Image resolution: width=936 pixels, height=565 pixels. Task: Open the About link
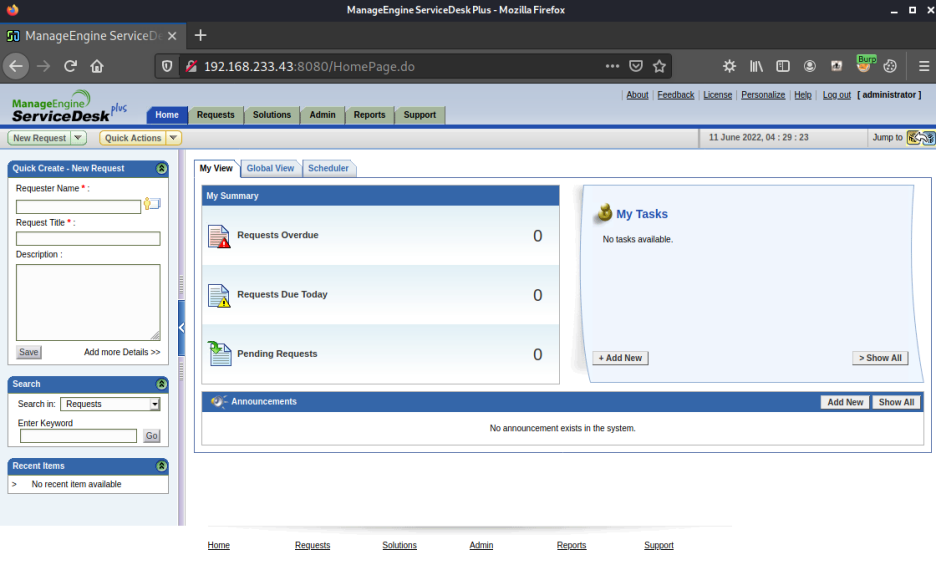(638, 95)
